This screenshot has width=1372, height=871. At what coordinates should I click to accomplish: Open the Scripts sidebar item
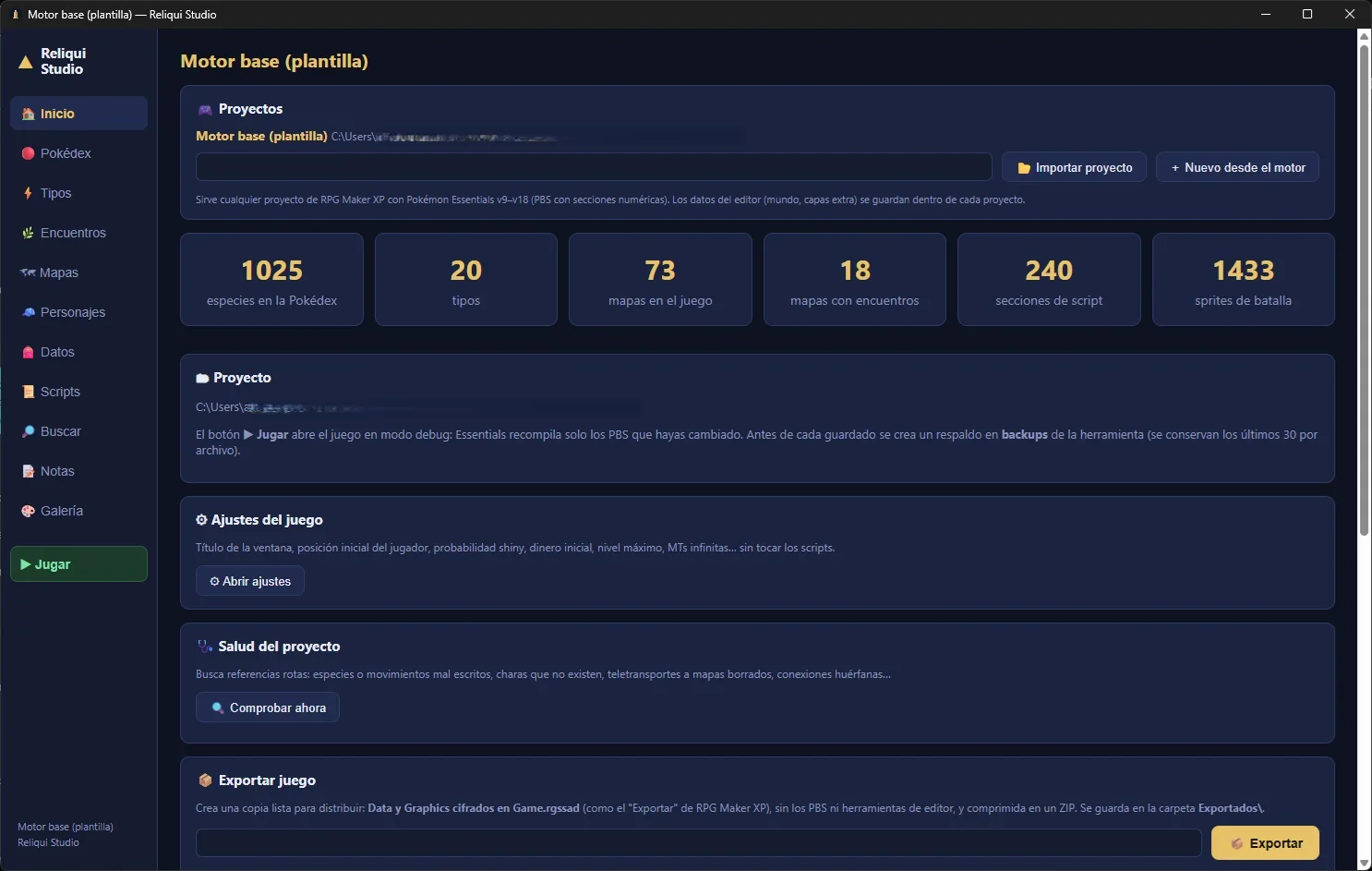click(78, 392)
